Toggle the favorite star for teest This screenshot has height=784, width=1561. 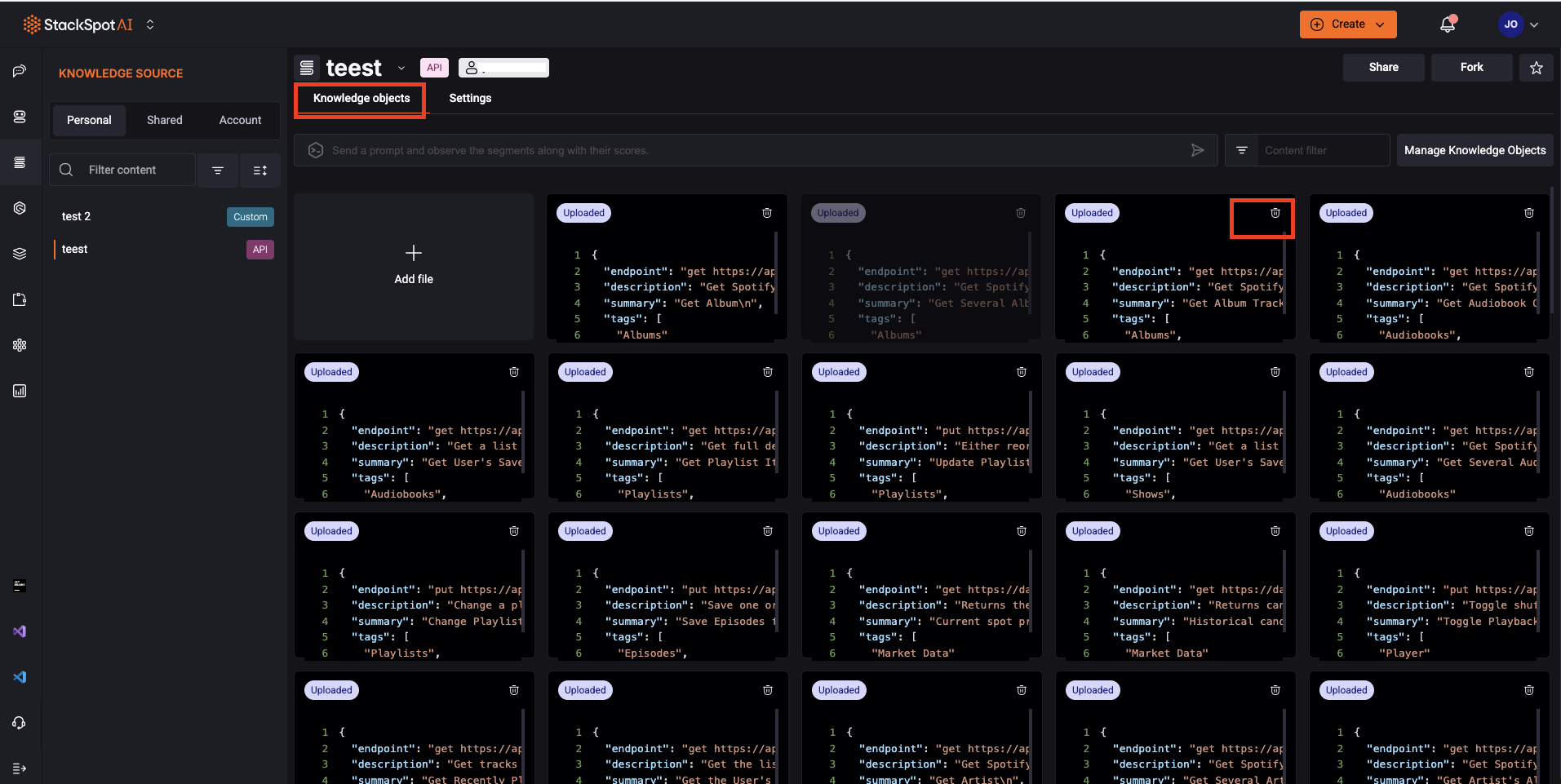tap(1537, 67)
